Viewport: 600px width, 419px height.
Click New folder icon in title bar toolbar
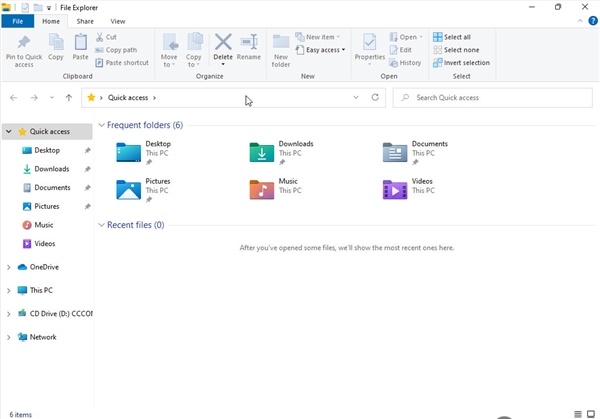click(x=38, y=7)
